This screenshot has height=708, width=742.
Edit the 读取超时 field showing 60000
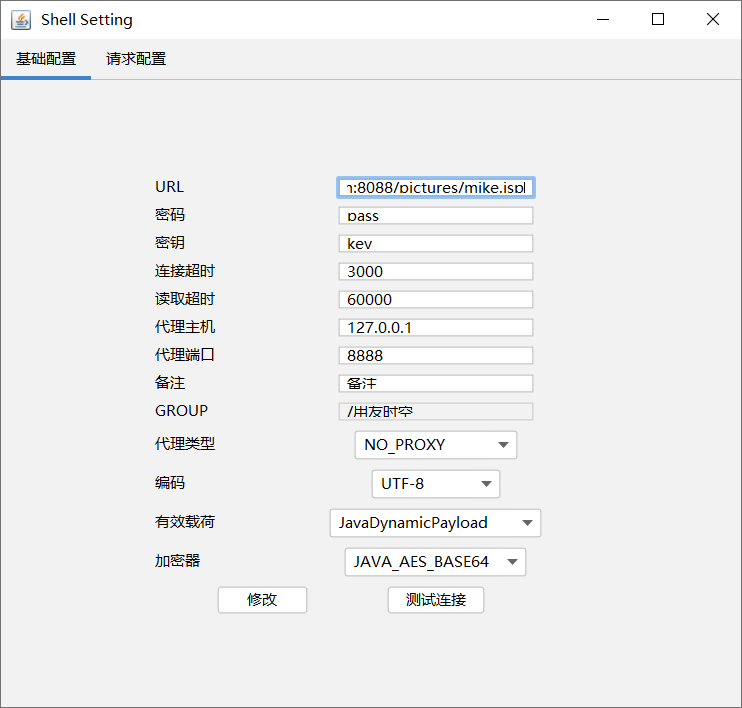point(435,299)
